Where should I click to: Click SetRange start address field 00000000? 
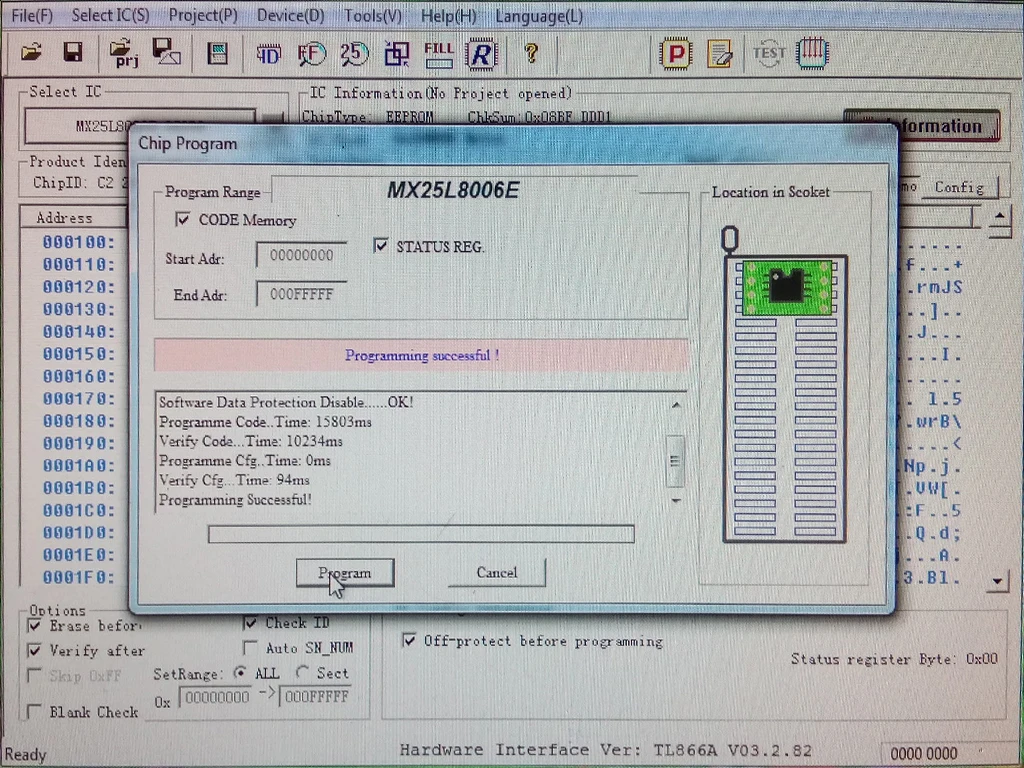tap(217, 697)
